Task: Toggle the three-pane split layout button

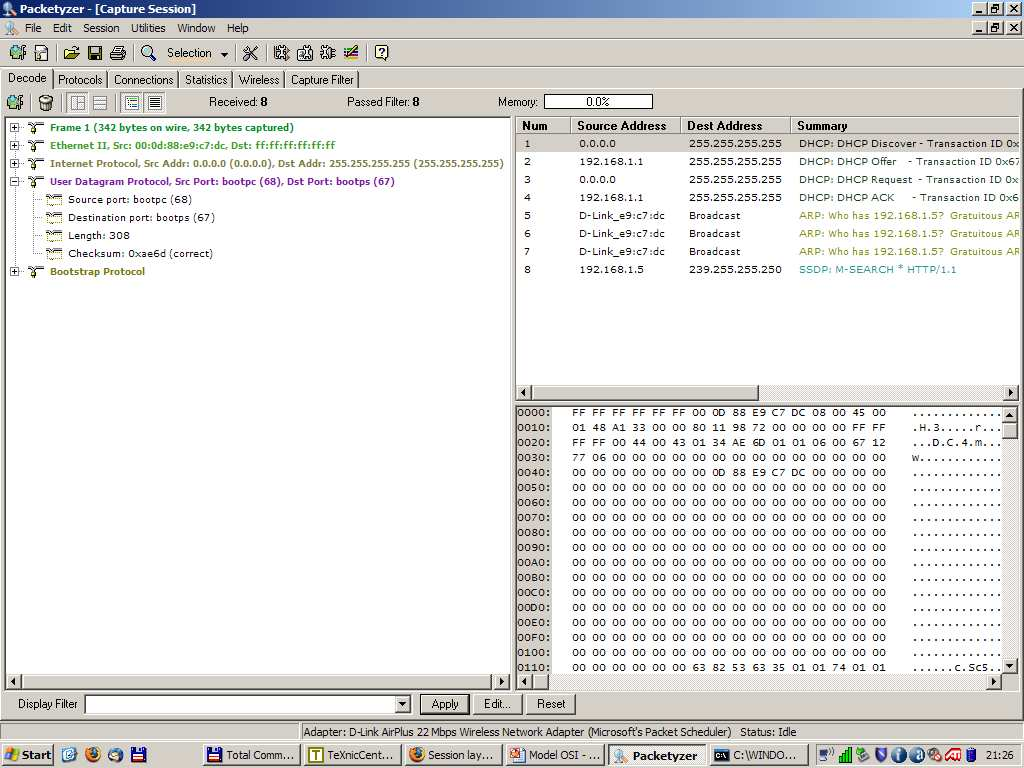Action: pyautogui.click(x=78, y=103)
